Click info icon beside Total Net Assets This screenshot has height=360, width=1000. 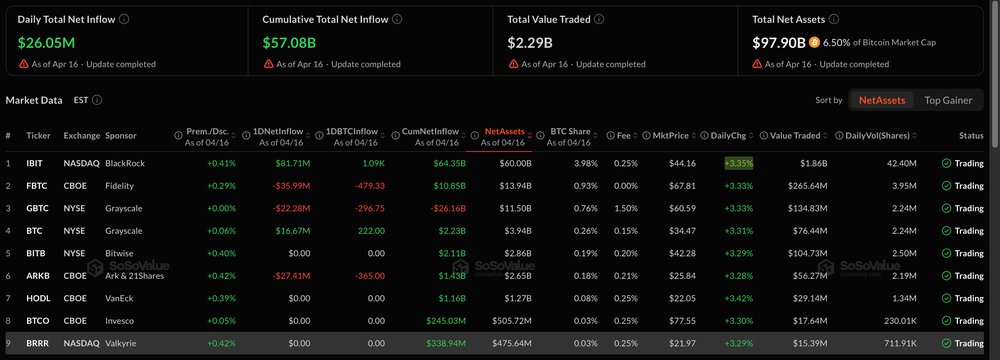coord(835,19)
